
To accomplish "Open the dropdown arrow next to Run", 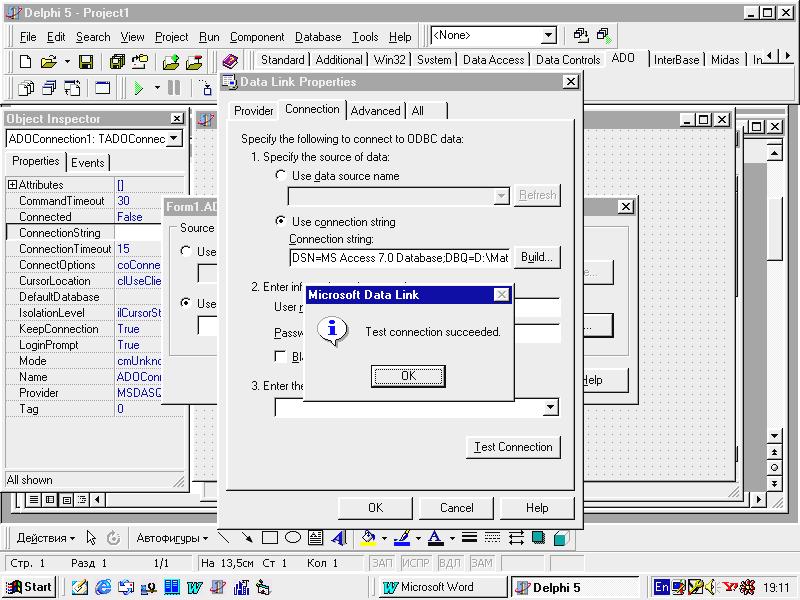I will pyautogui.click(x=157, y=88).
